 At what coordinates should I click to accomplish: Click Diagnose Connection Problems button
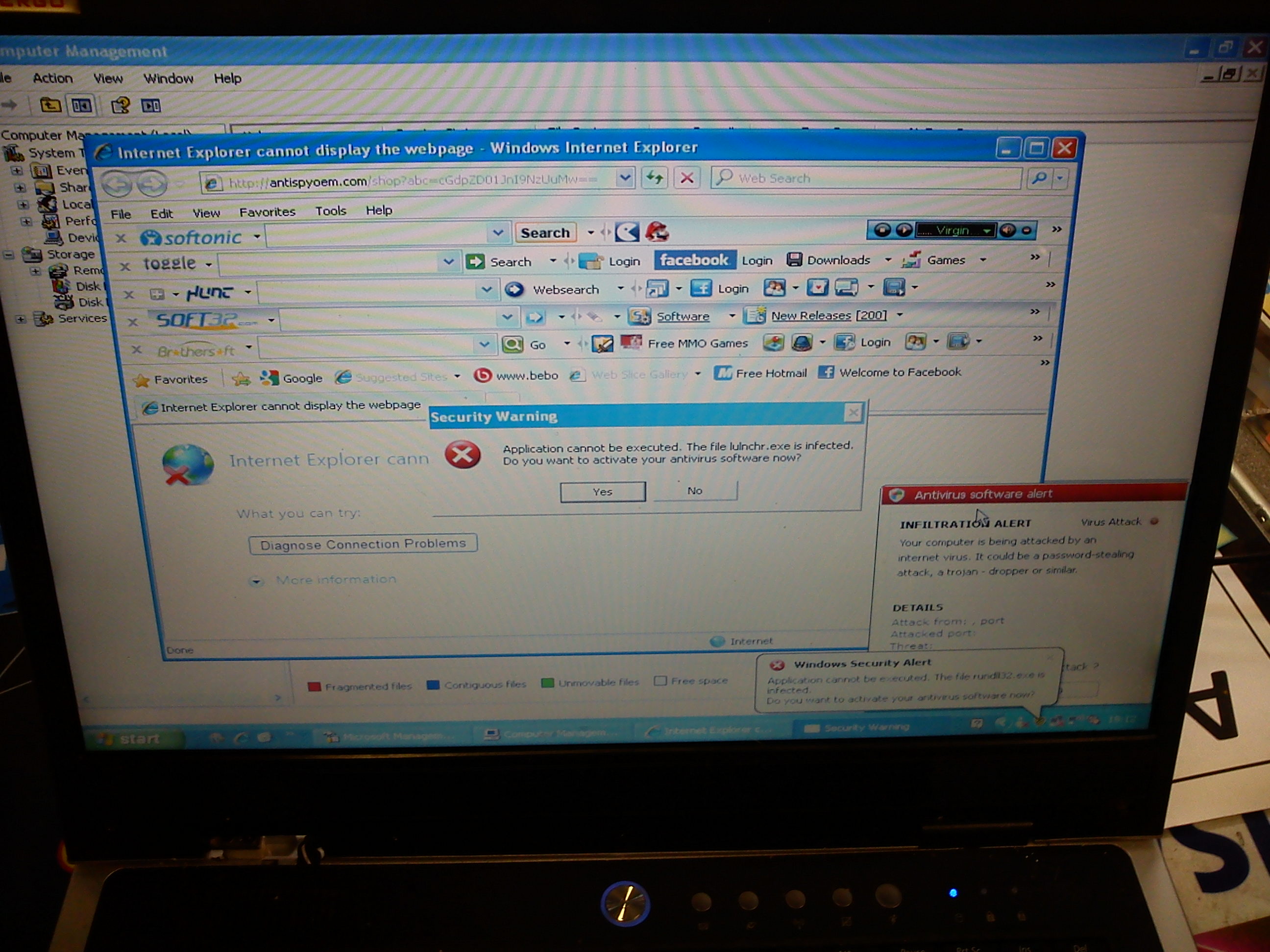[363, 544]
